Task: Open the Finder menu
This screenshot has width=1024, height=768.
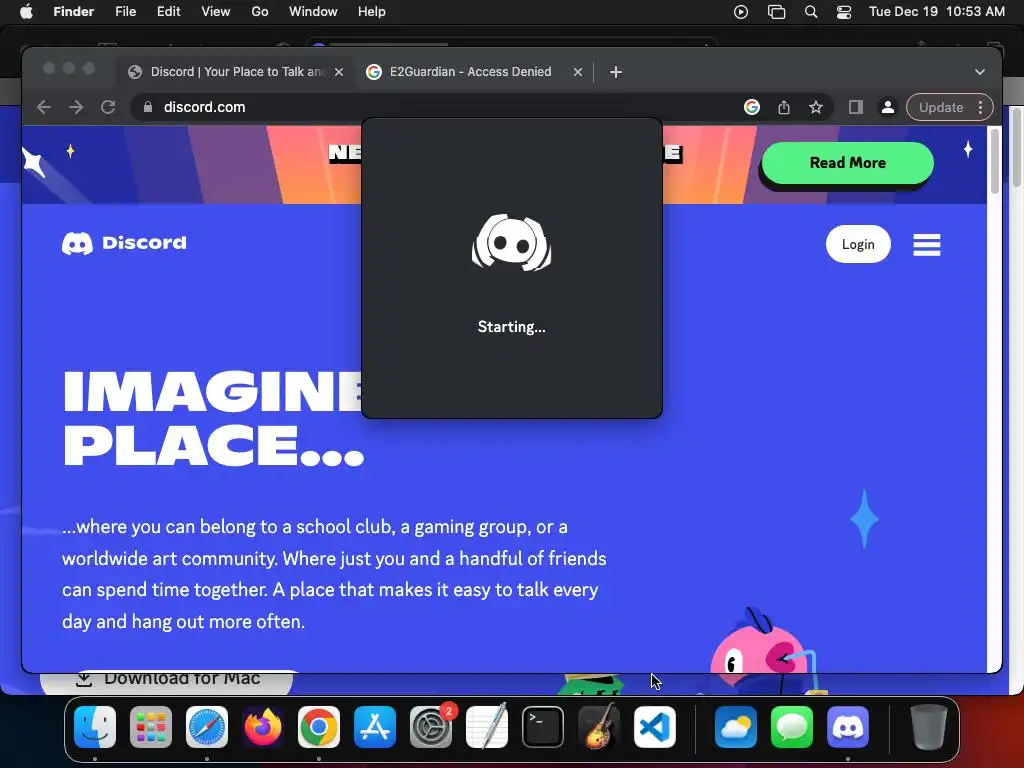Action: point(73,12)
